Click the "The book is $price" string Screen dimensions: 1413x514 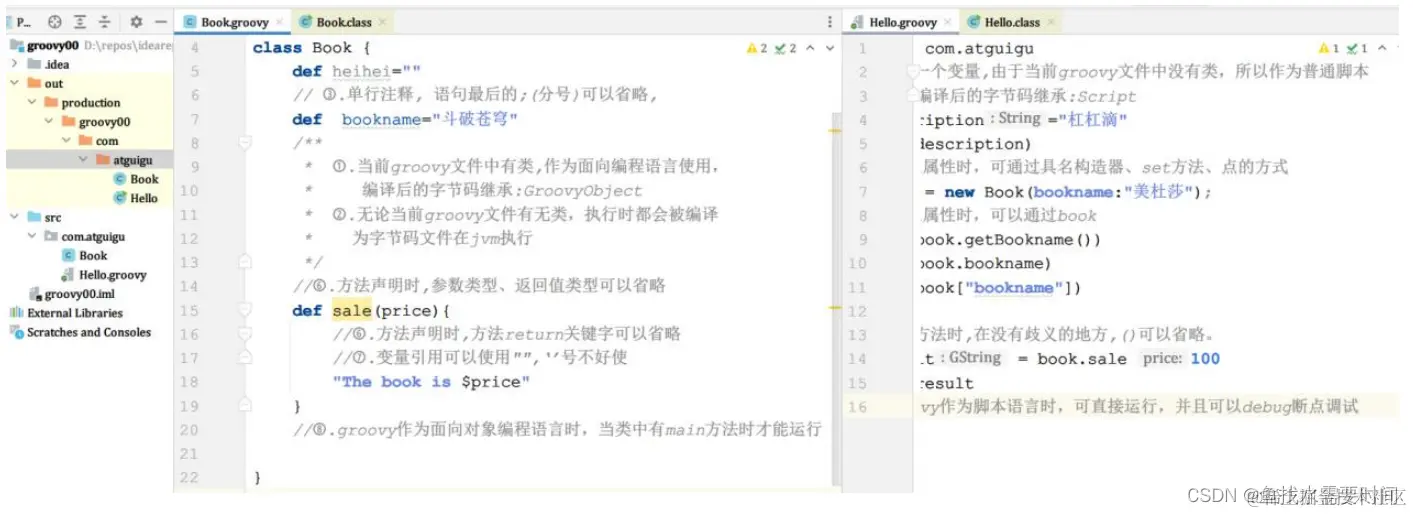pyautogui.click(x=431, y=382)
